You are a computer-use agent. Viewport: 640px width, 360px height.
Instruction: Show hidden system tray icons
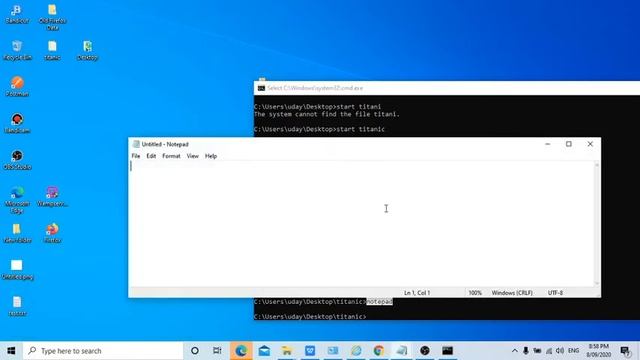point(515,351)
